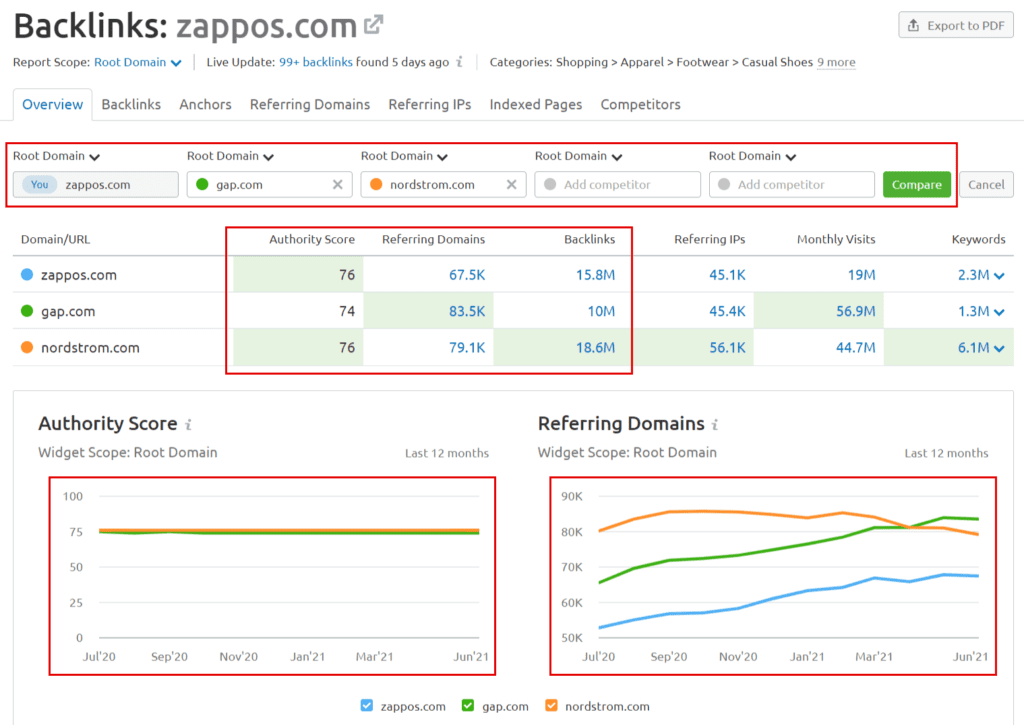Screen dimensions: 1024x725
Task: Open Root Domain dropdown above nordstrom.com
Action: [404, 156]
